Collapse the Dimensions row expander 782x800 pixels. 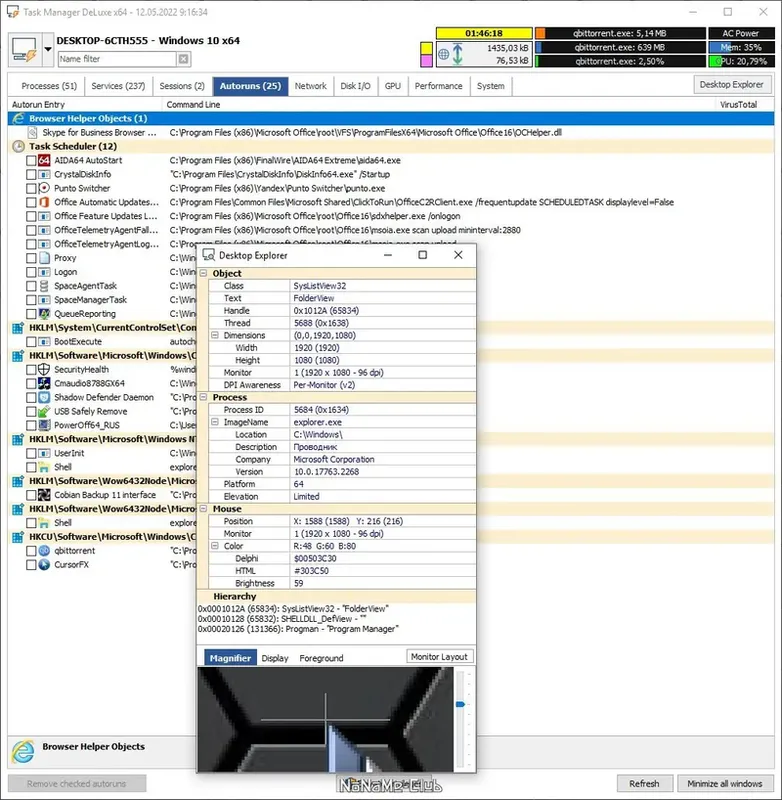[x=215, y=336]
